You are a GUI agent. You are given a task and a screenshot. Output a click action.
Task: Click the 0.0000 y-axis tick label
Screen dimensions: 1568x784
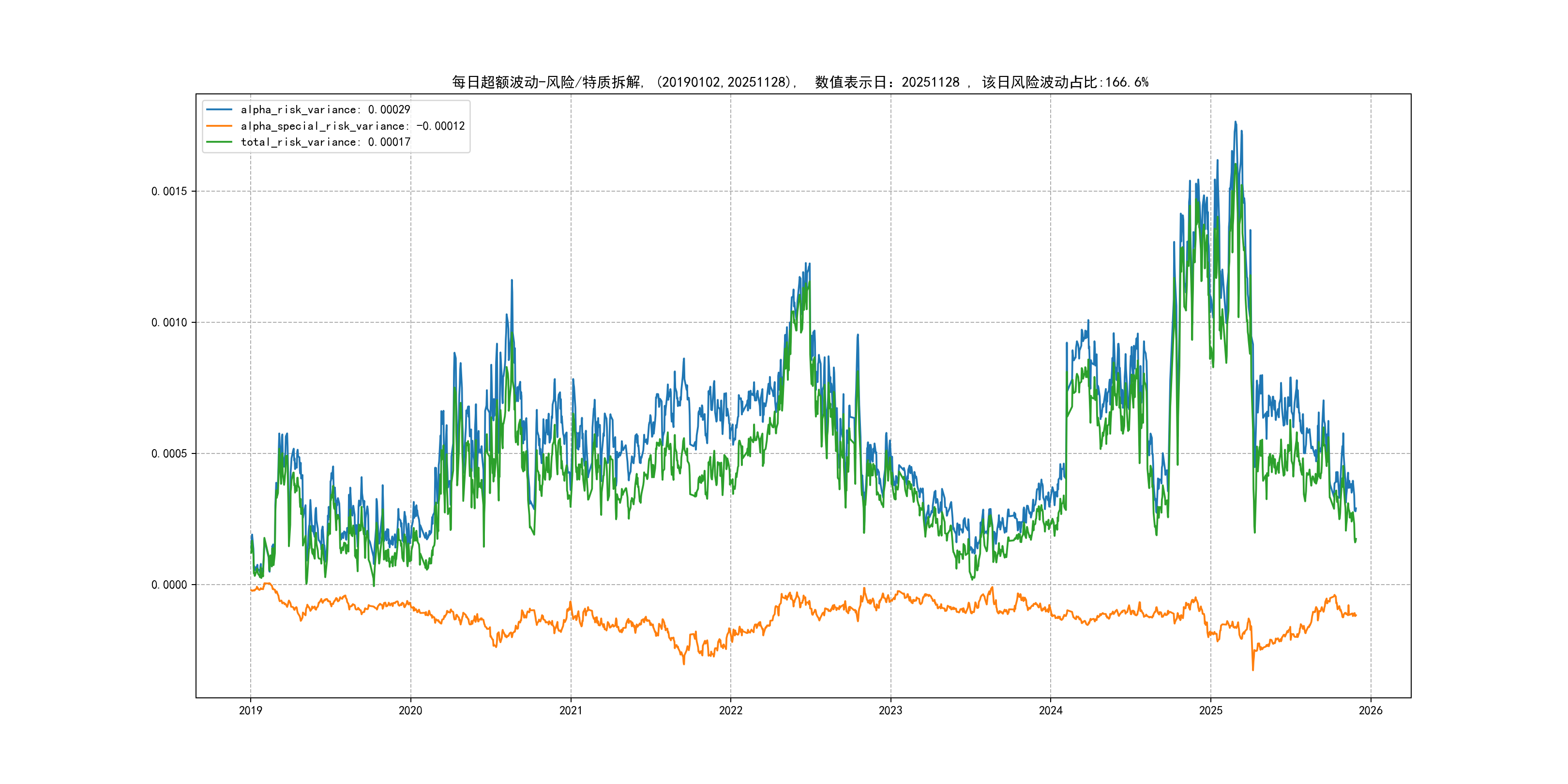169,585
